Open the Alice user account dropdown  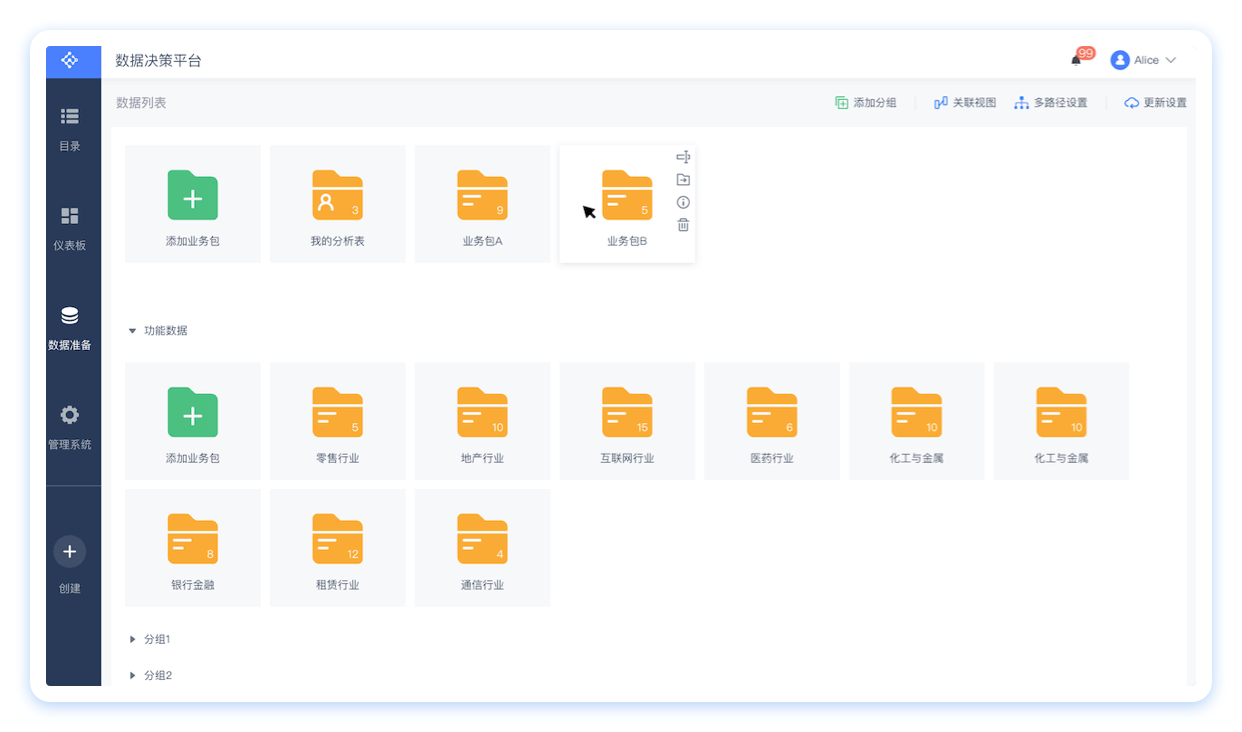1144,60
